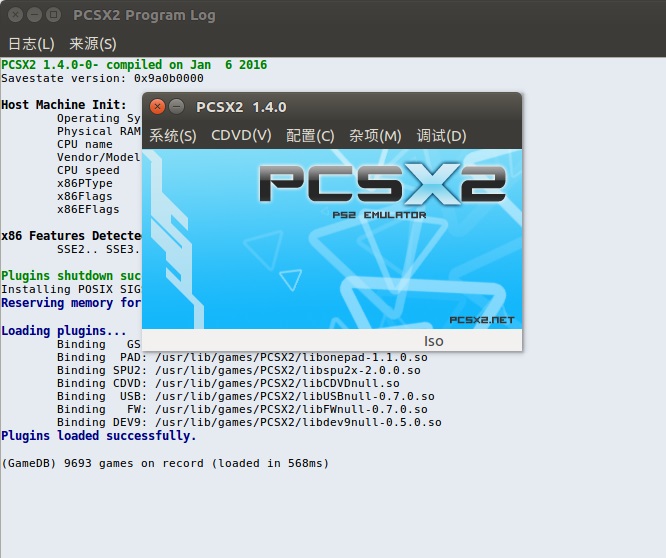Click the 'PCSX2 1.4.0-0- compiled on Jan 6 2016' line
The width and height of the screenshot is (666, 558).
click(x=134, y=65)
